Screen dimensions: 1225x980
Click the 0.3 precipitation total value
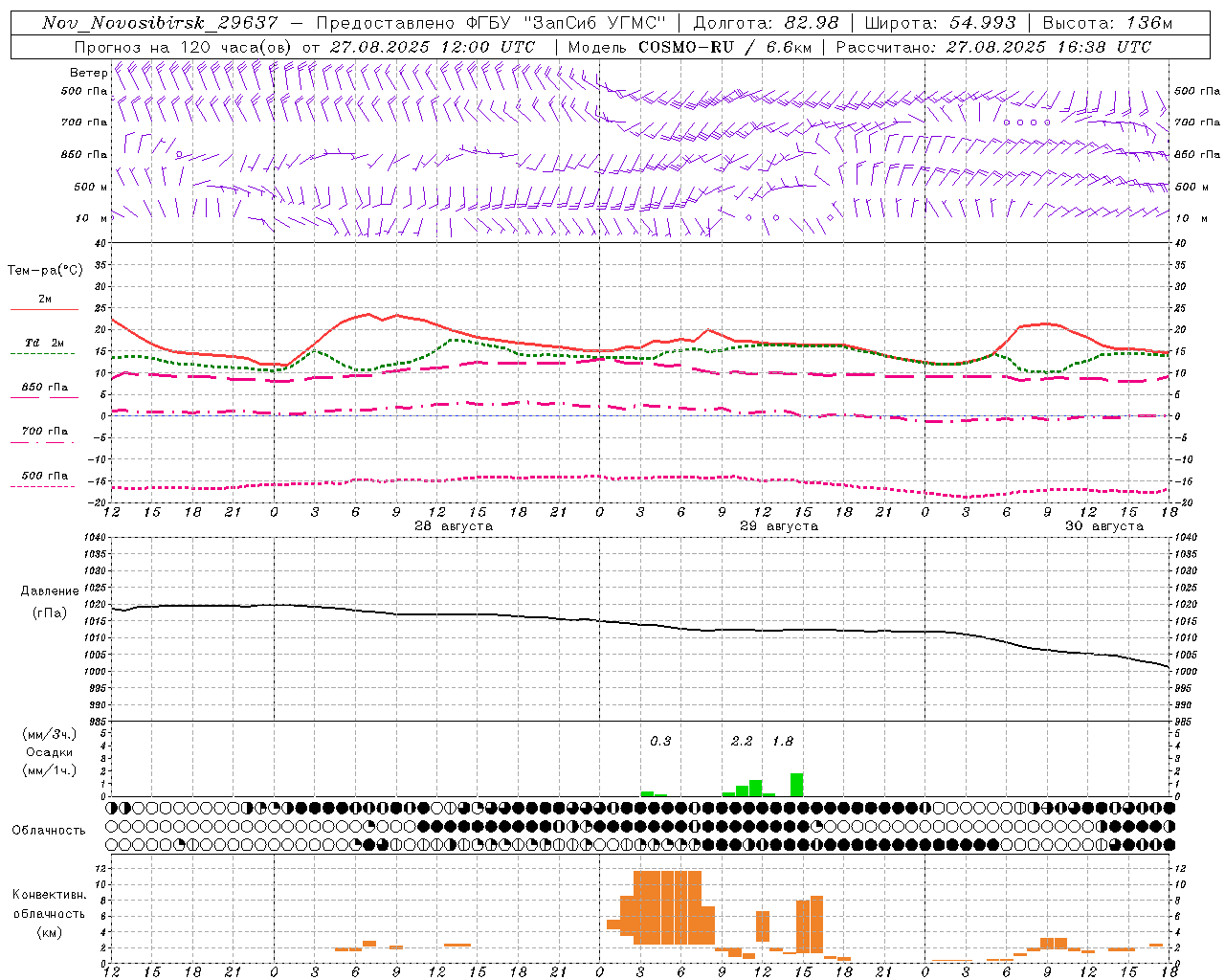660,742
